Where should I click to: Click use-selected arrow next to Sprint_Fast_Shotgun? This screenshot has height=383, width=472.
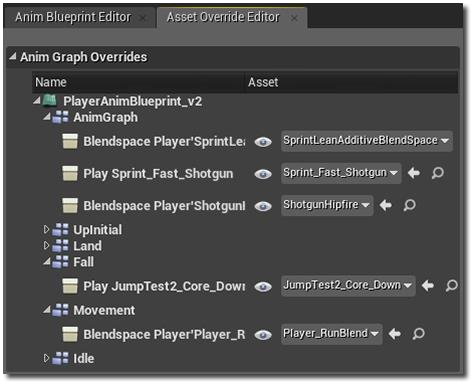coord(414,173)
